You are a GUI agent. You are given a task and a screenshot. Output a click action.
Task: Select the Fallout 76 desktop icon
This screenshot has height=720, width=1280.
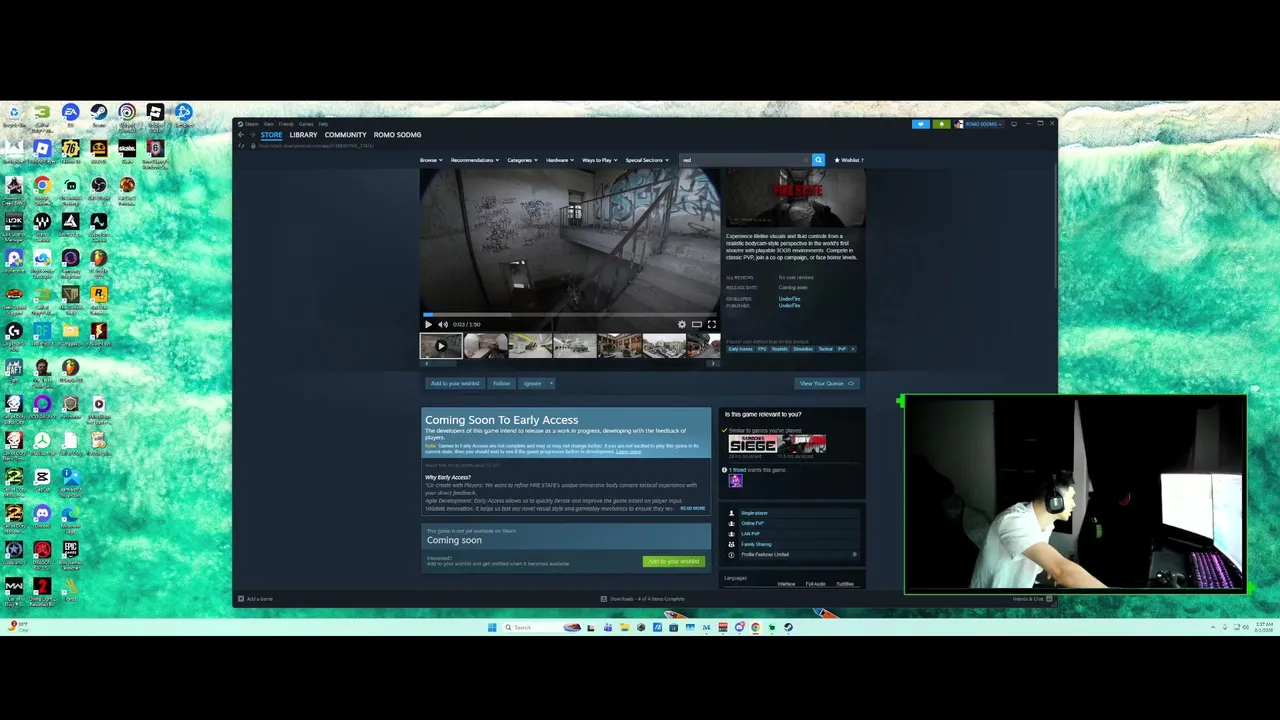[70, 153]
